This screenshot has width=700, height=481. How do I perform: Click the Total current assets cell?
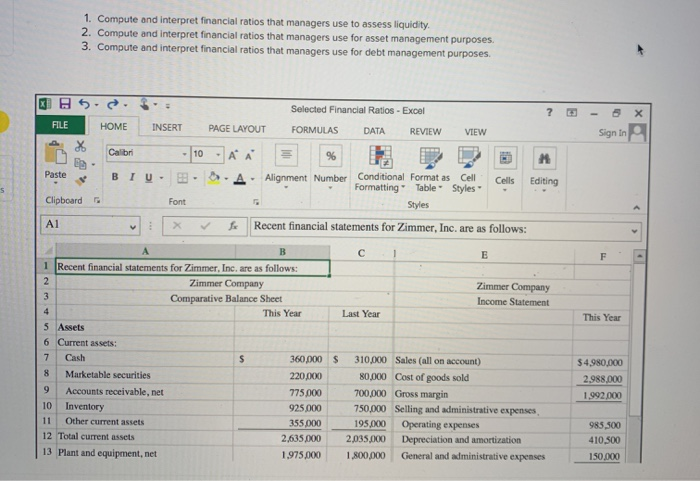(144, 437)
